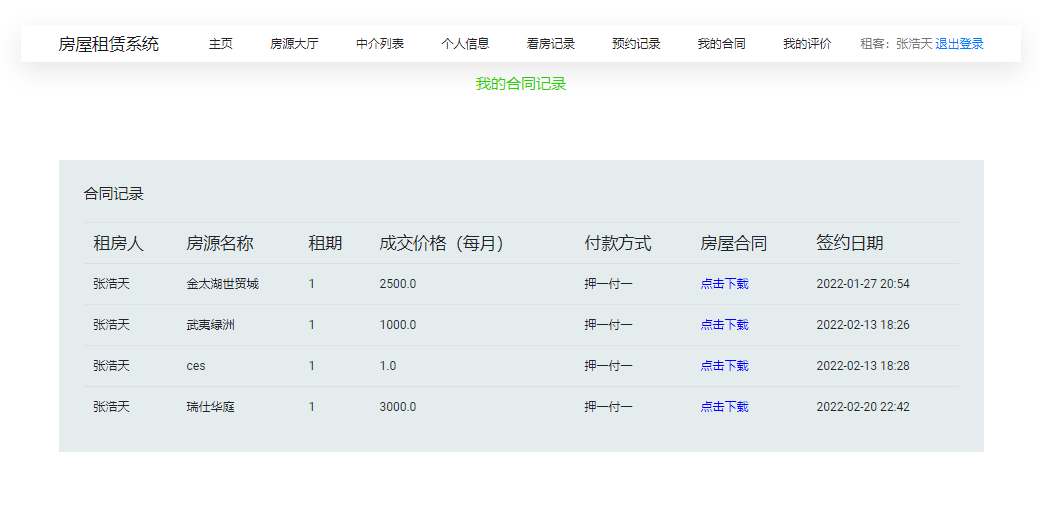Viewport: 1040px width, 530px height.
Task: Open 我的合同 in navigation
Action: pos(721,44)
